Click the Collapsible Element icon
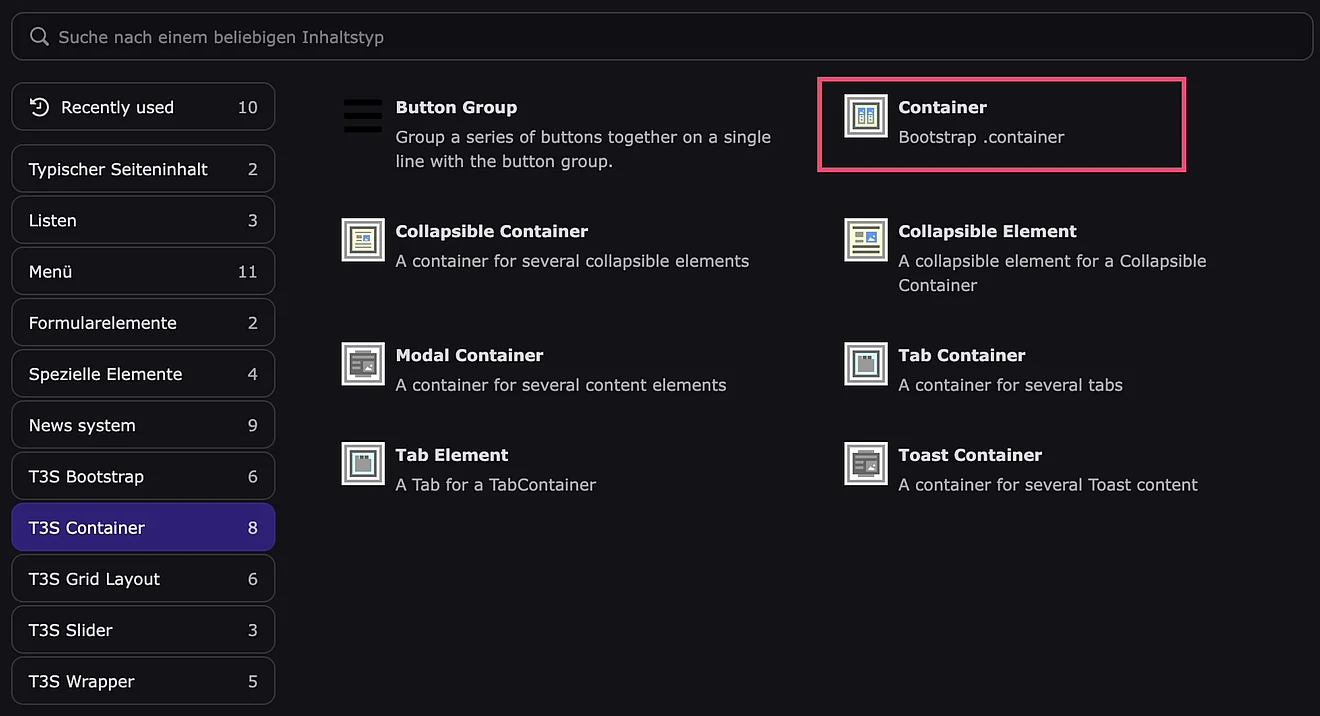This screenshot has width=1320, height=716. click(x=865, y=240)
